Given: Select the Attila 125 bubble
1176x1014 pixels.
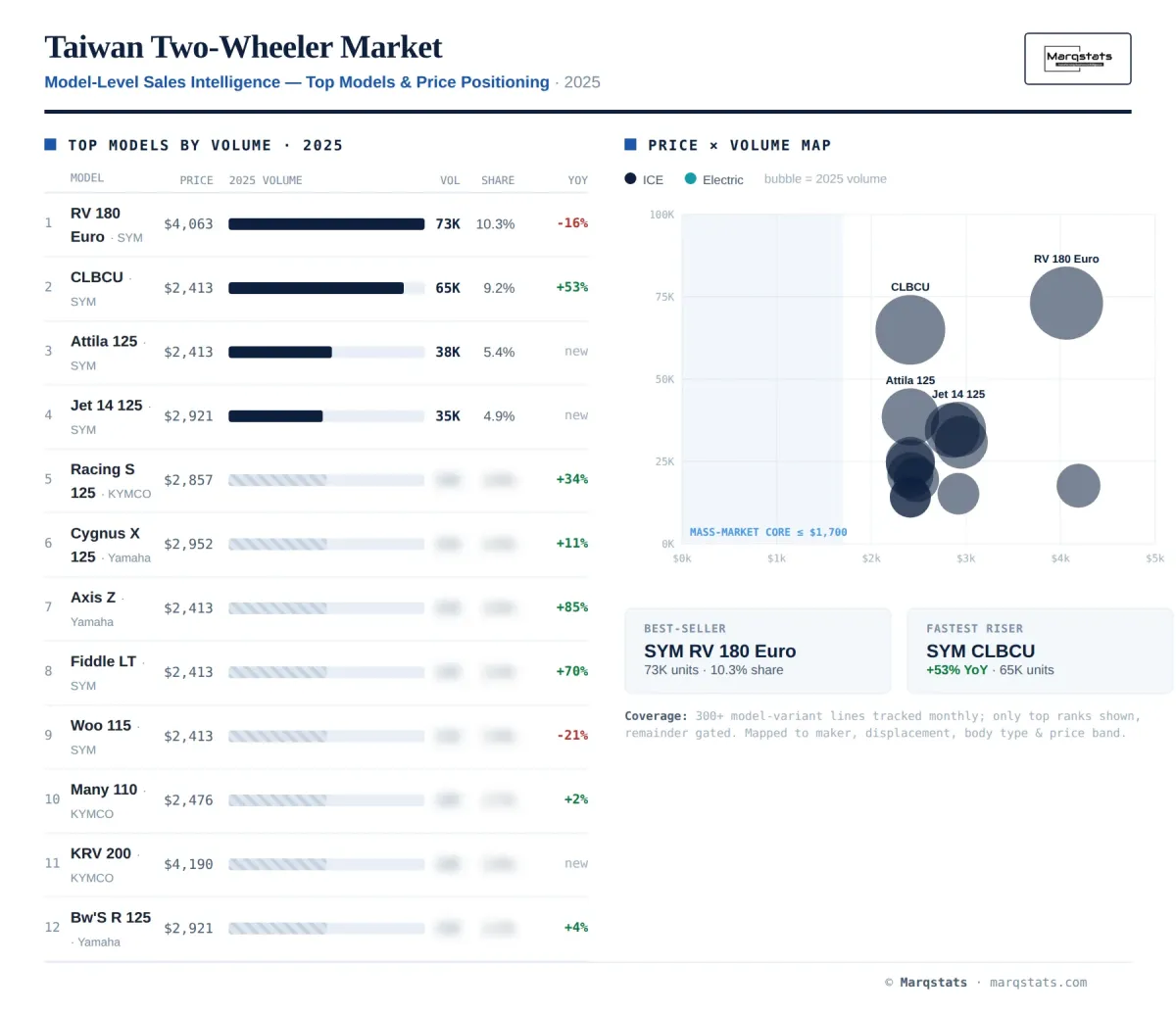Looking at the screenshot, I should pyautogui.click(x=909, y=415).
